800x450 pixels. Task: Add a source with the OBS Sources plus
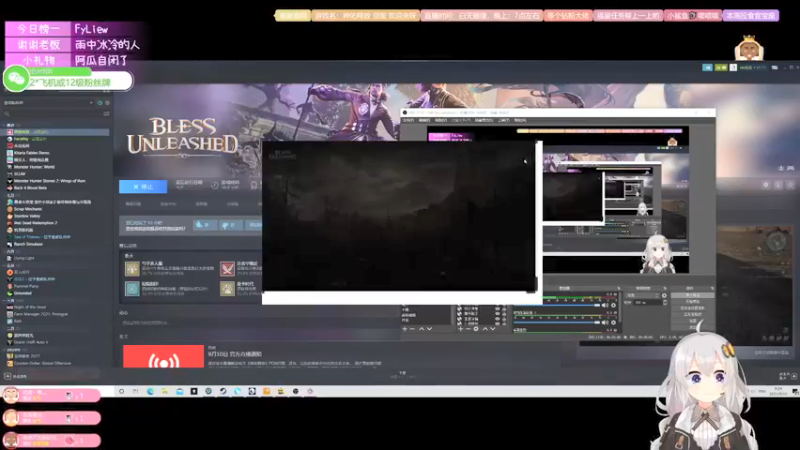(461, 329)
